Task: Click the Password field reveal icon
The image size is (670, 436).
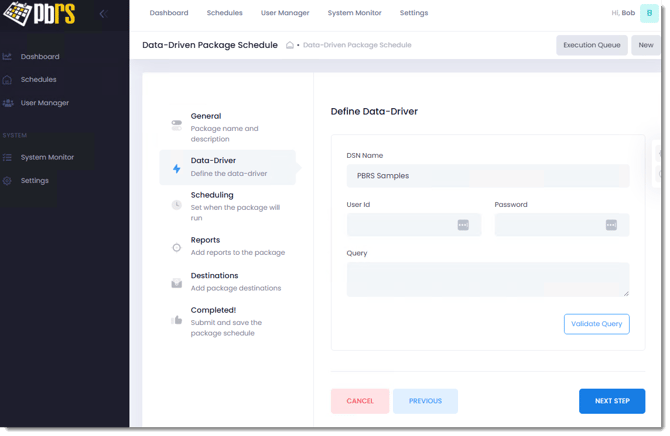Action: [x=611, y=225]
